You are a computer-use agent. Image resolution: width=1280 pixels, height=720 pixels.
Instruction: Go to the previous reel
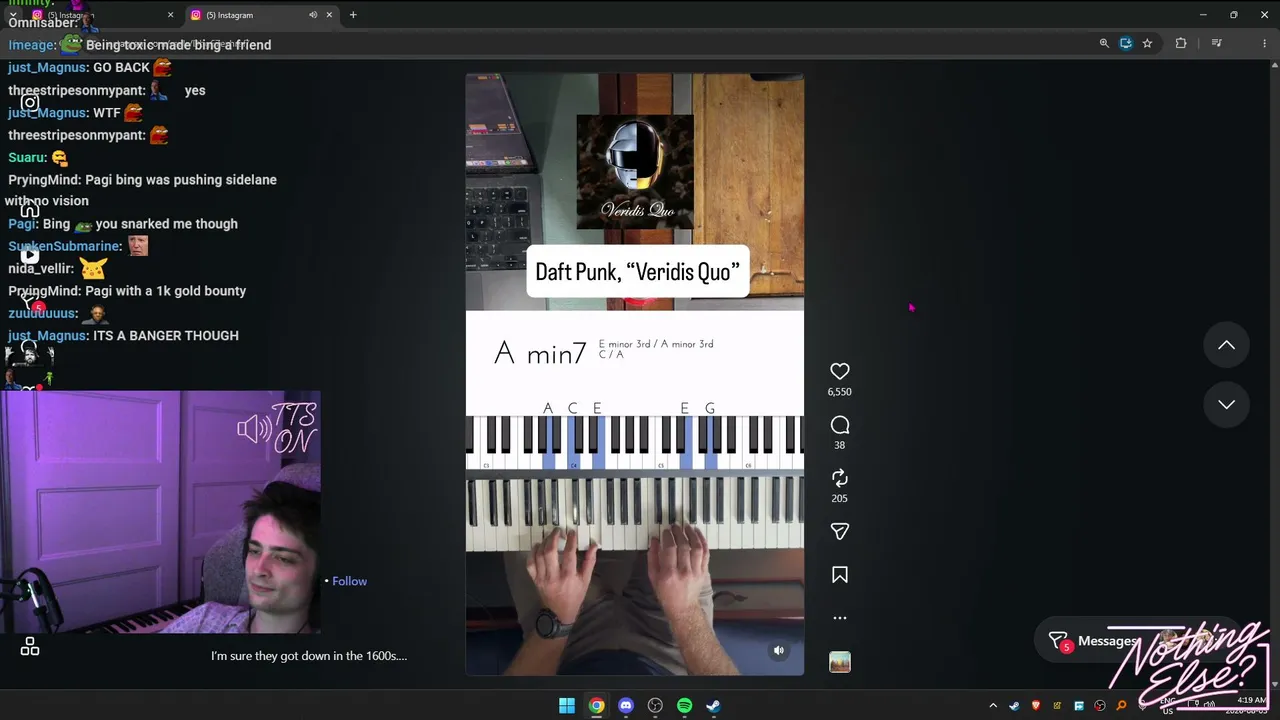coord(1226,345)
